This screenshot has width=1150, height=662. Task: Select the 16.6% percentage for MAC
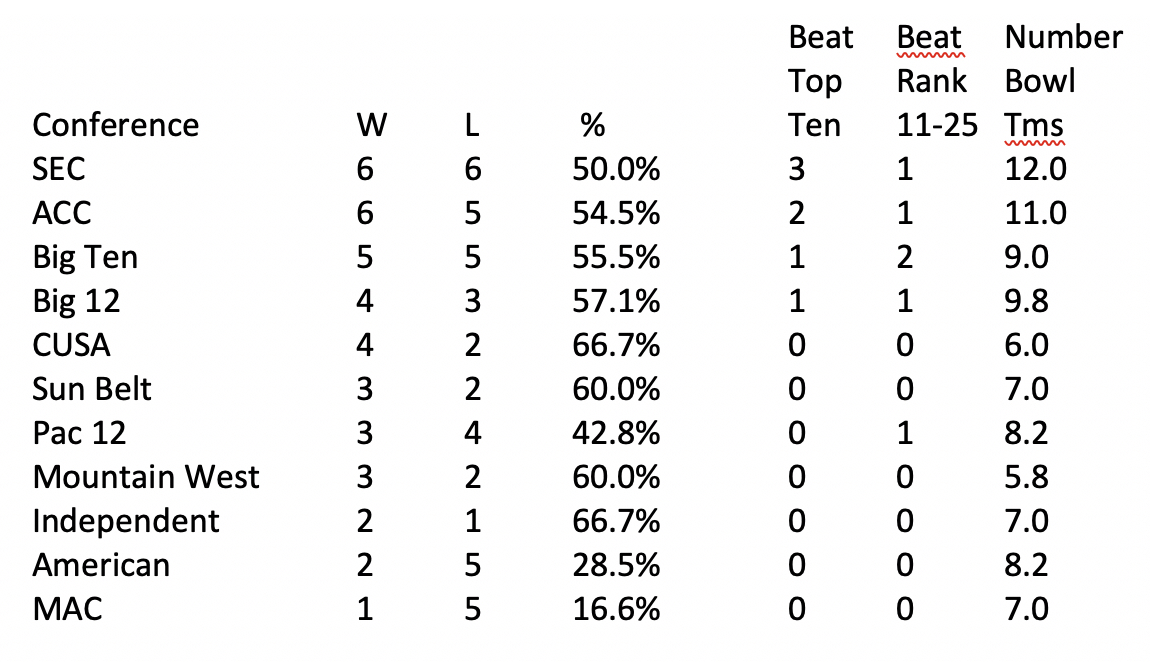tap(616, 609)
